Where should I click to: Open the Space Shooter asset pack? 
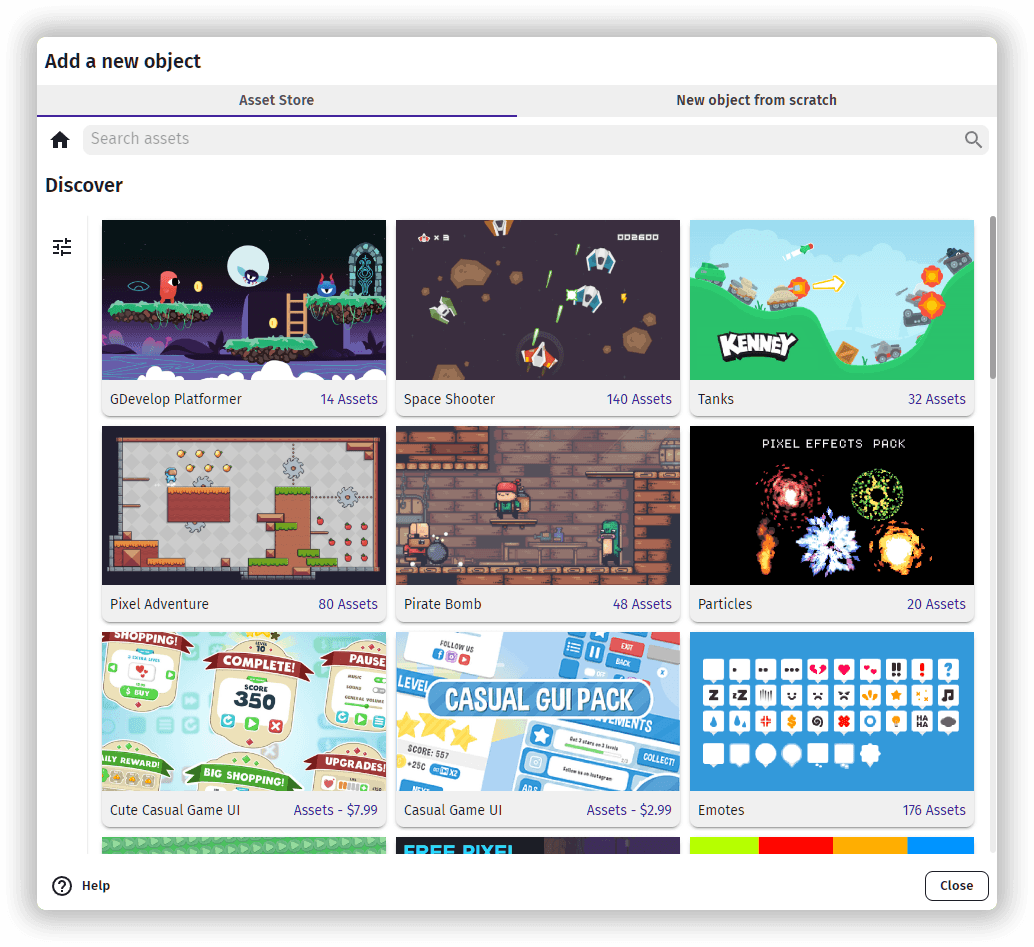(537, 300)
